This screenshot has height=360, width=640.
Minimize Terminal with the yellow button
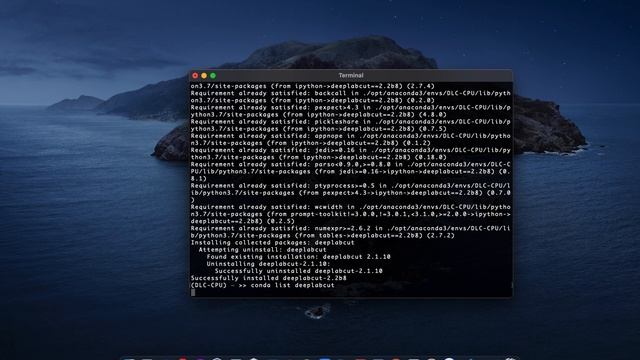(204, 76)
